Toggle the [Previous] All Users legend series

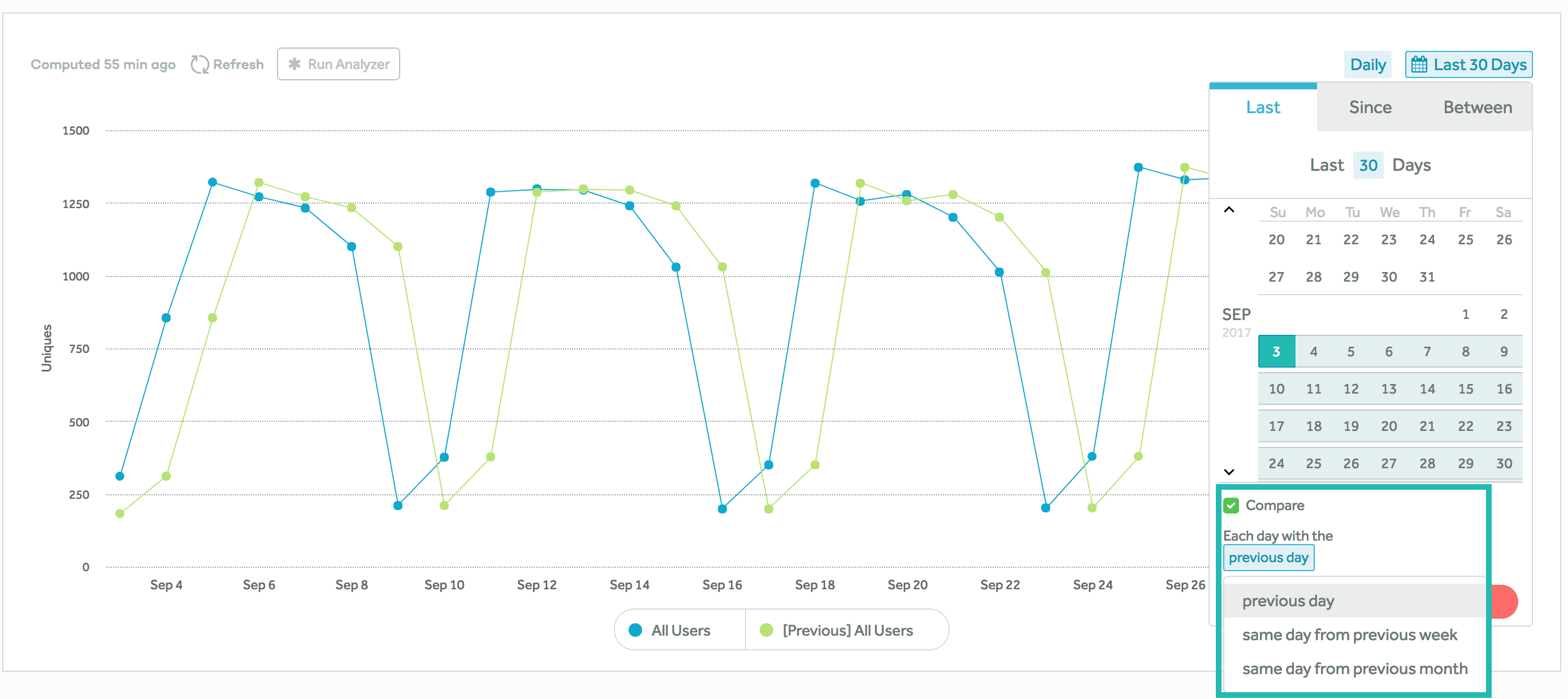click(847, 630)
